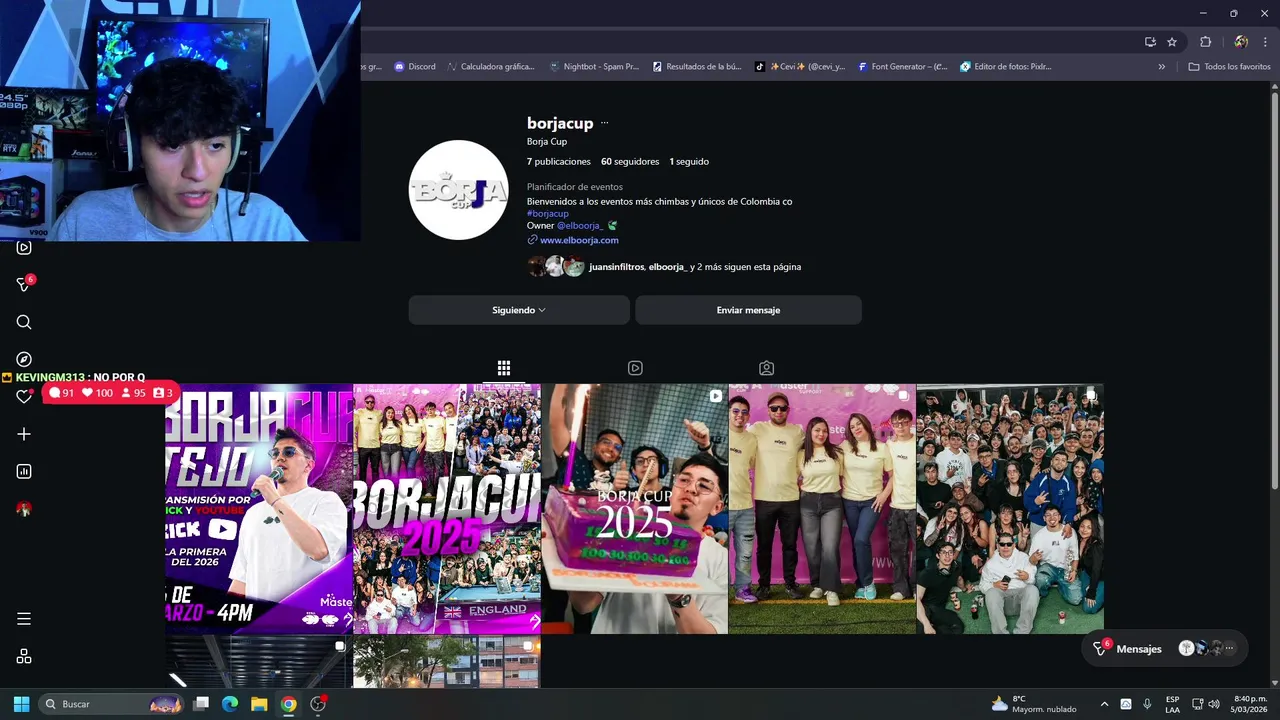Open the building with trees post thumbnail

pyautogui.click(x=447, y=661)
